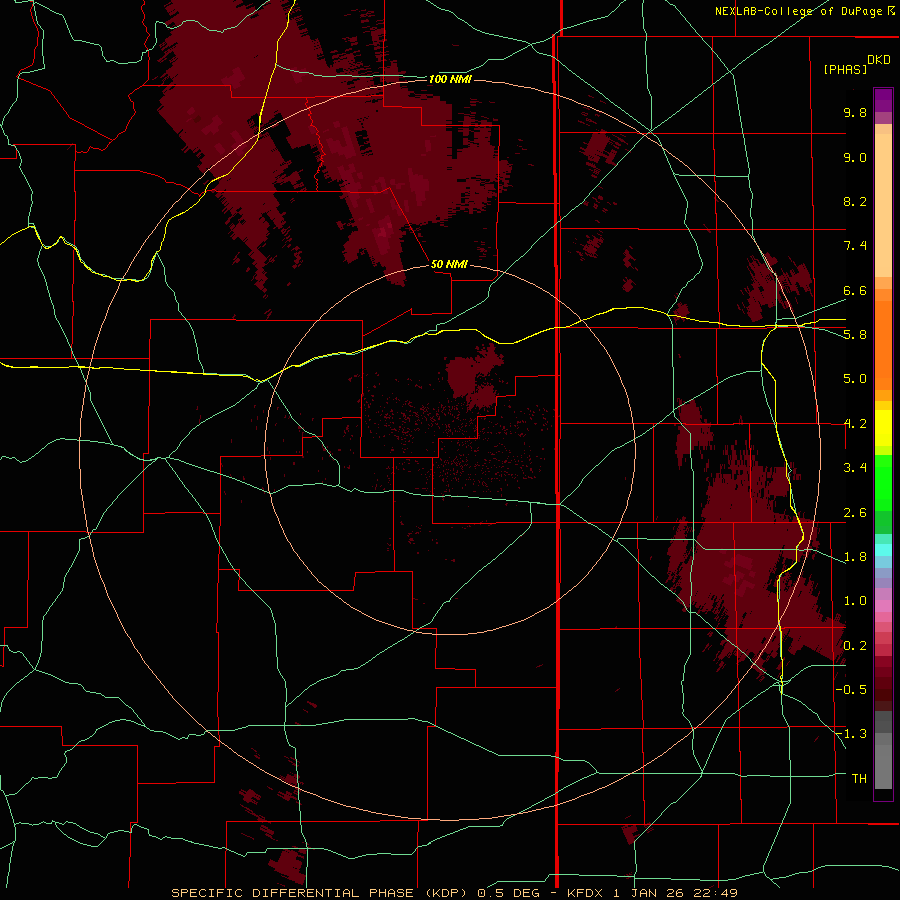Select the 3.4 scale value
The width and height of the screenshot is (900, 900).
tap(855, 468)
